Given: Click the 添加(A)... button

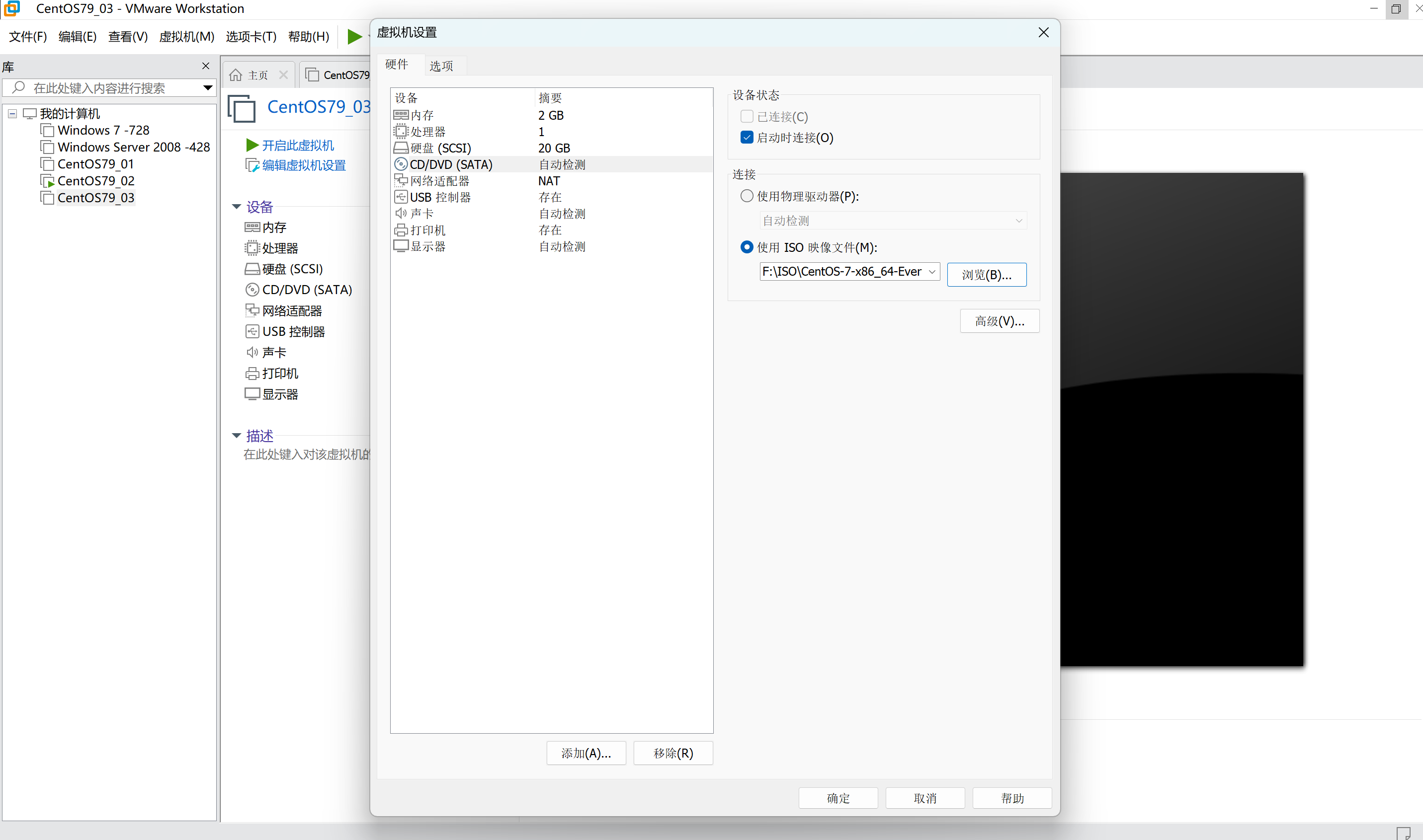Looking at the screenshot, I should point(586,753).
